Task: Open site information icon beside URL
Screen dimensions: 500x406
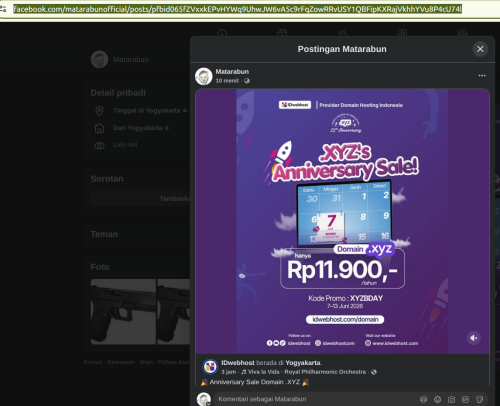Action: (3, 9)
